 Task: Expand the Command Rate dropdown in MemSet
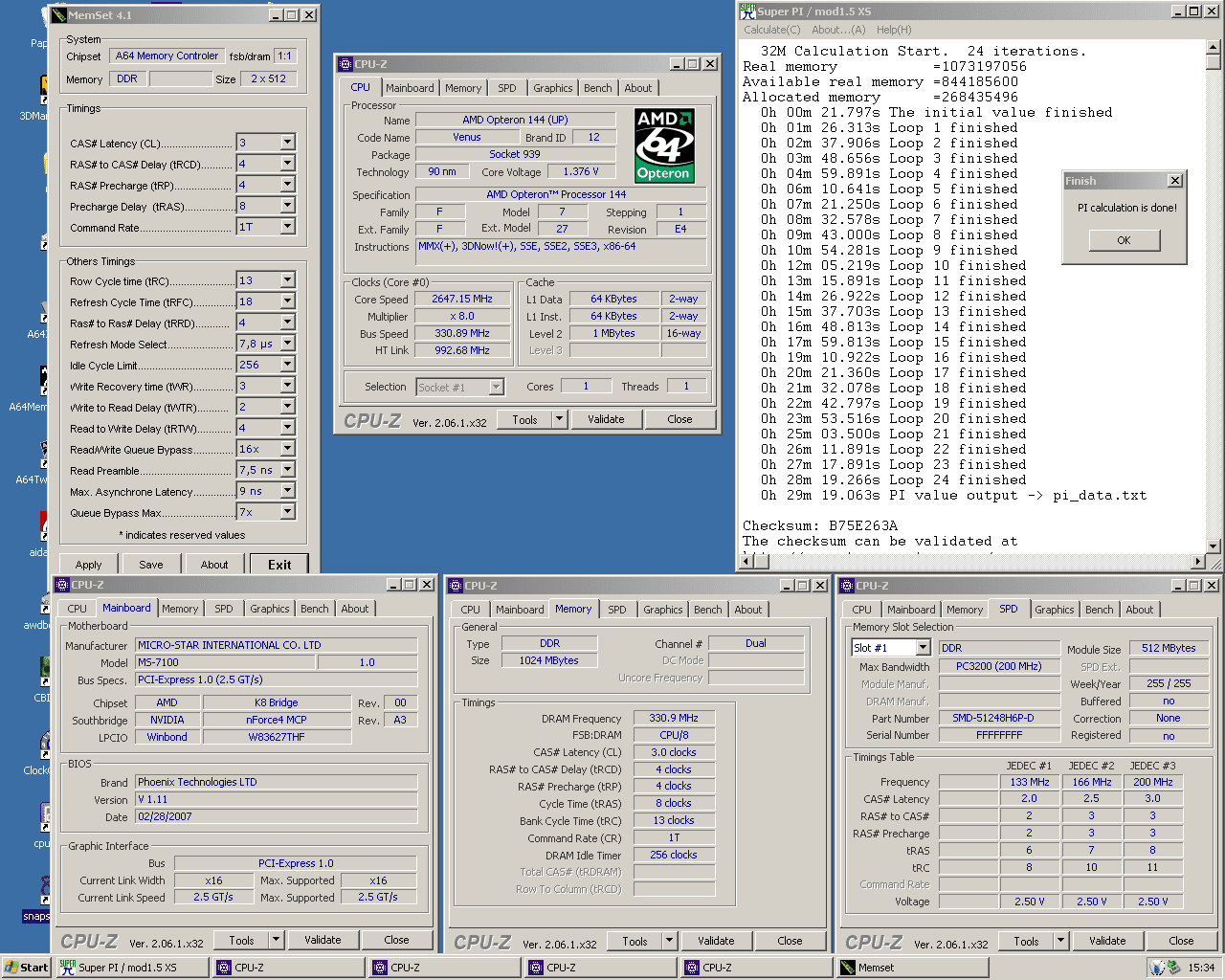pyautogui.click(x=287, y=227)
